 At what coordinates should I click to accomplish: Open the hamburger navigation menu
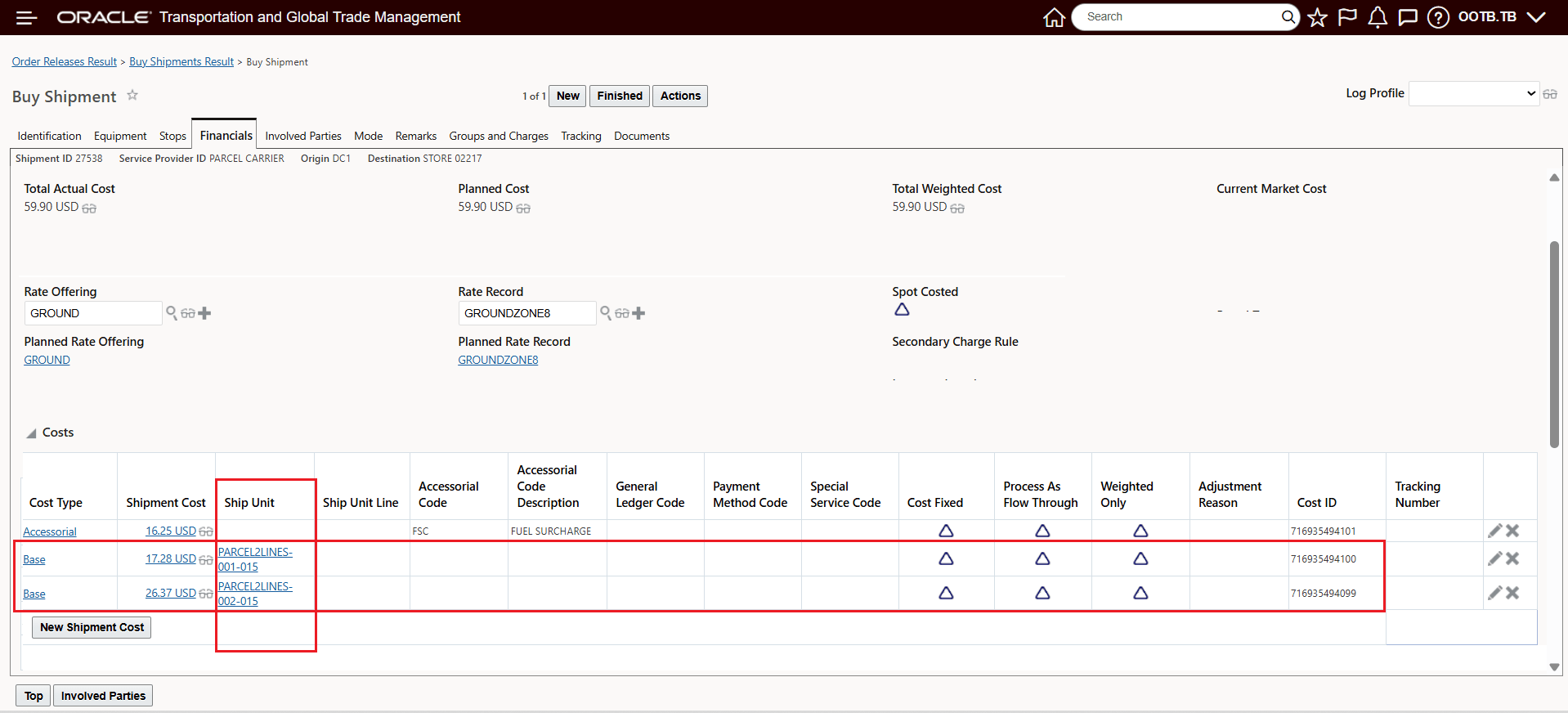pyautogui.click(x=27, y=17)
